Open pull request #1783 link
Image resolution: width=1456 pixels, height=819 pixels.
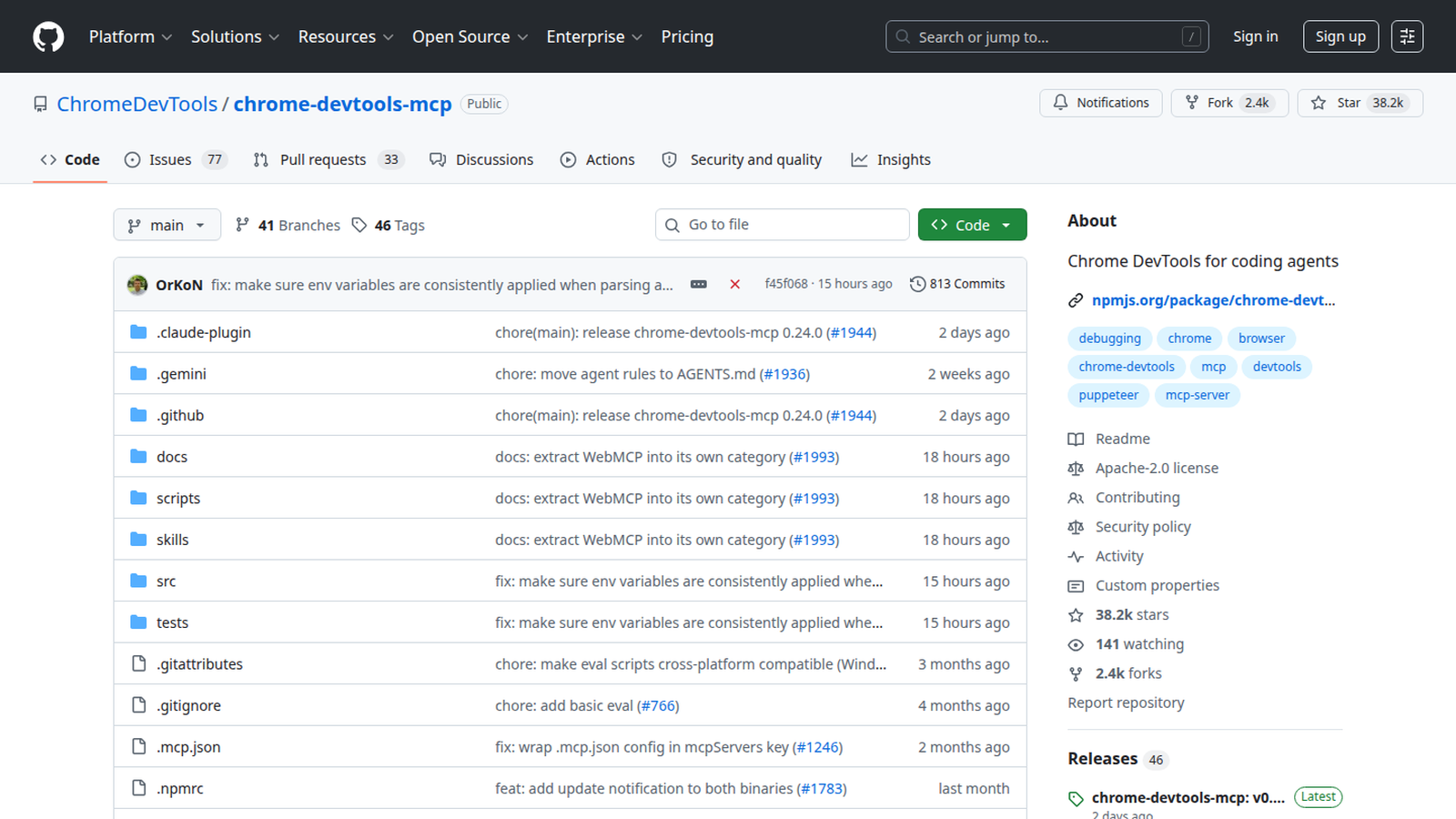click(x=822, y=788)
